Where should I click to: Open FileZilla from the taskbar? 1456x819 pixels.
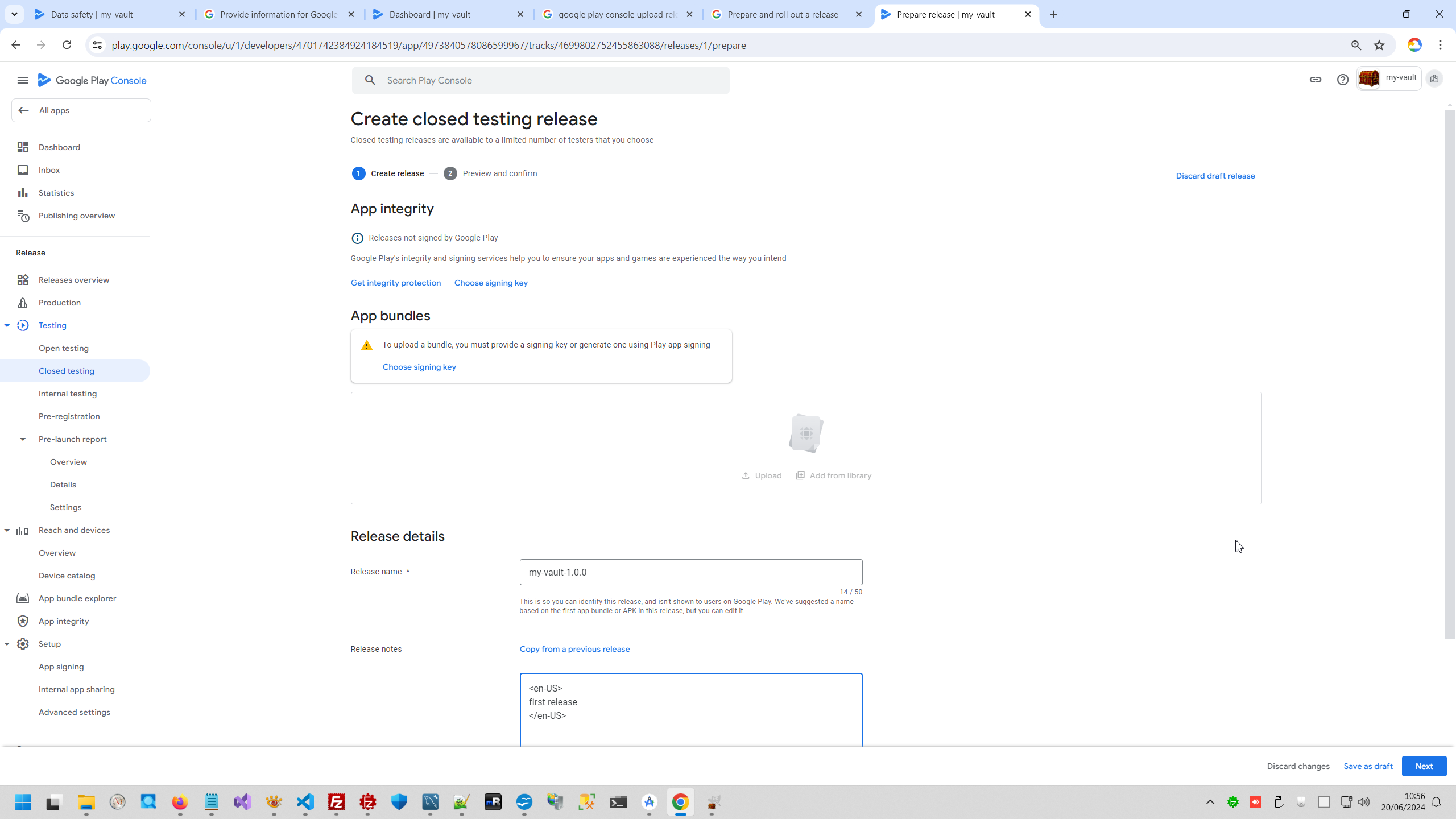[337, 803]
